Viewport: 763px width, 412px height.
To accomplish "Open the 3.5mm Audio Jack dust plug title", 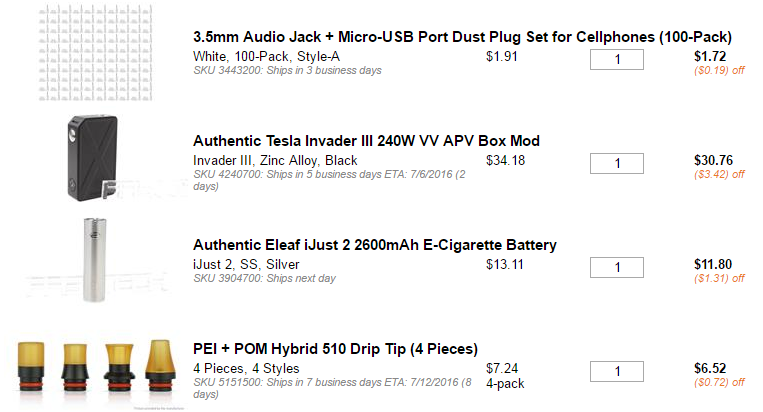I will [462, 36].
